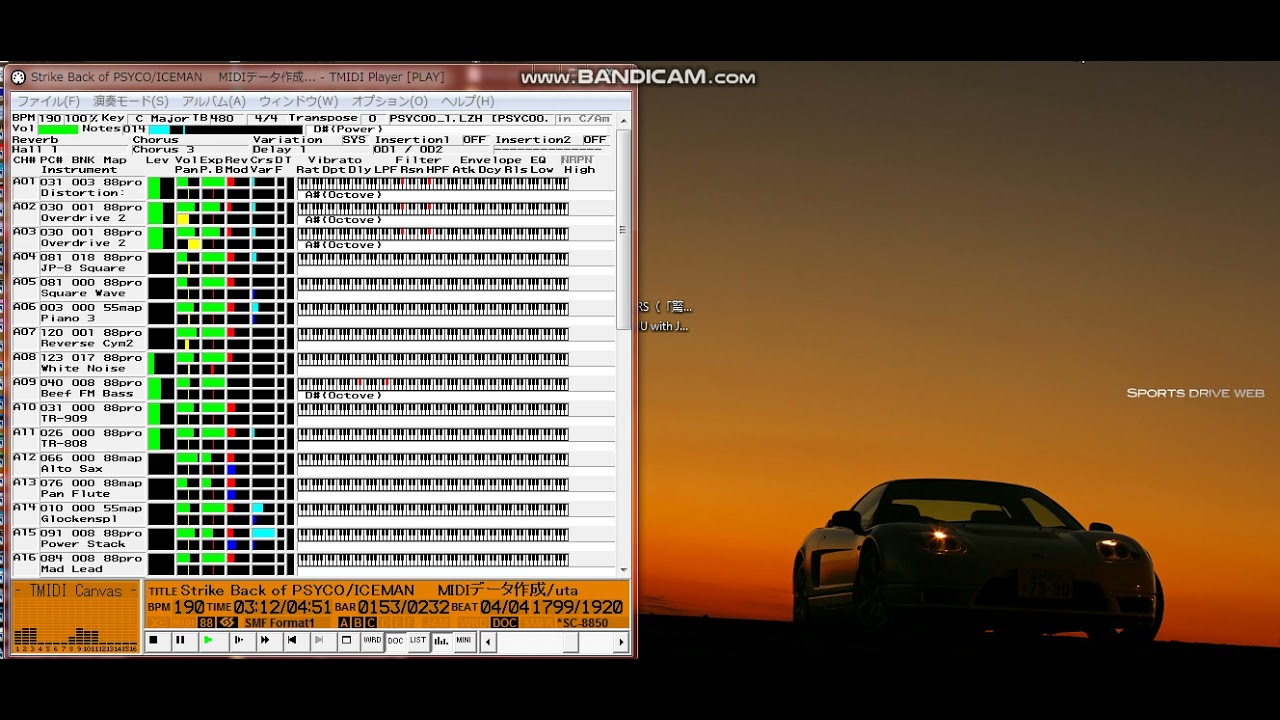Screen dimensions: 1280x720
Task: Select the Reverse Cym2 instrument on A07
Action: tap(87, 343)
